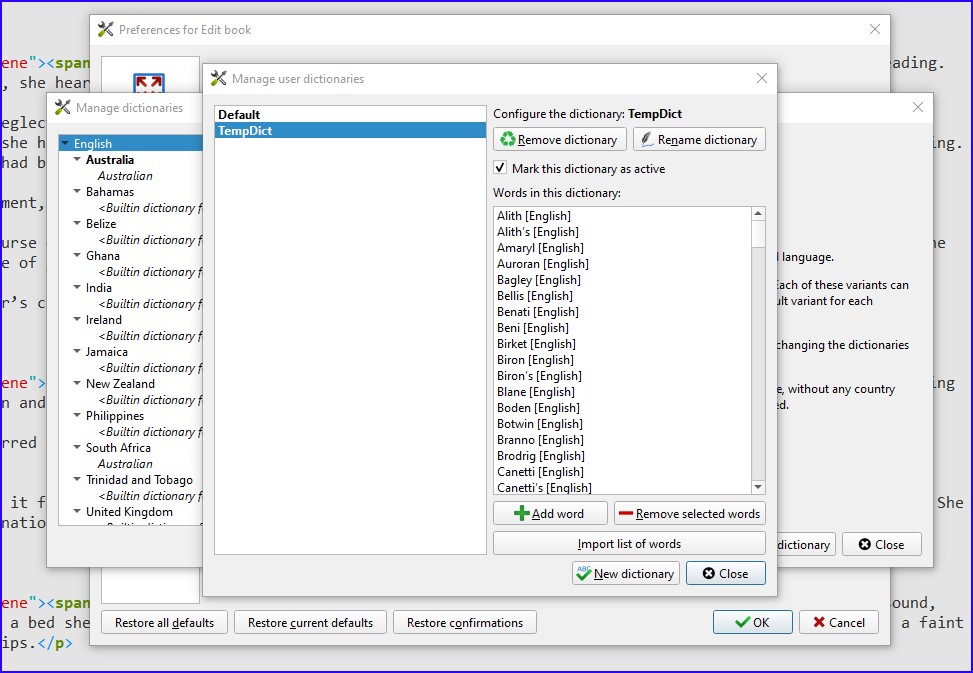Viewport: 973px width, 673px height.
Task: Click Close button in Manage dictionaries window
Action: (881, 544)
